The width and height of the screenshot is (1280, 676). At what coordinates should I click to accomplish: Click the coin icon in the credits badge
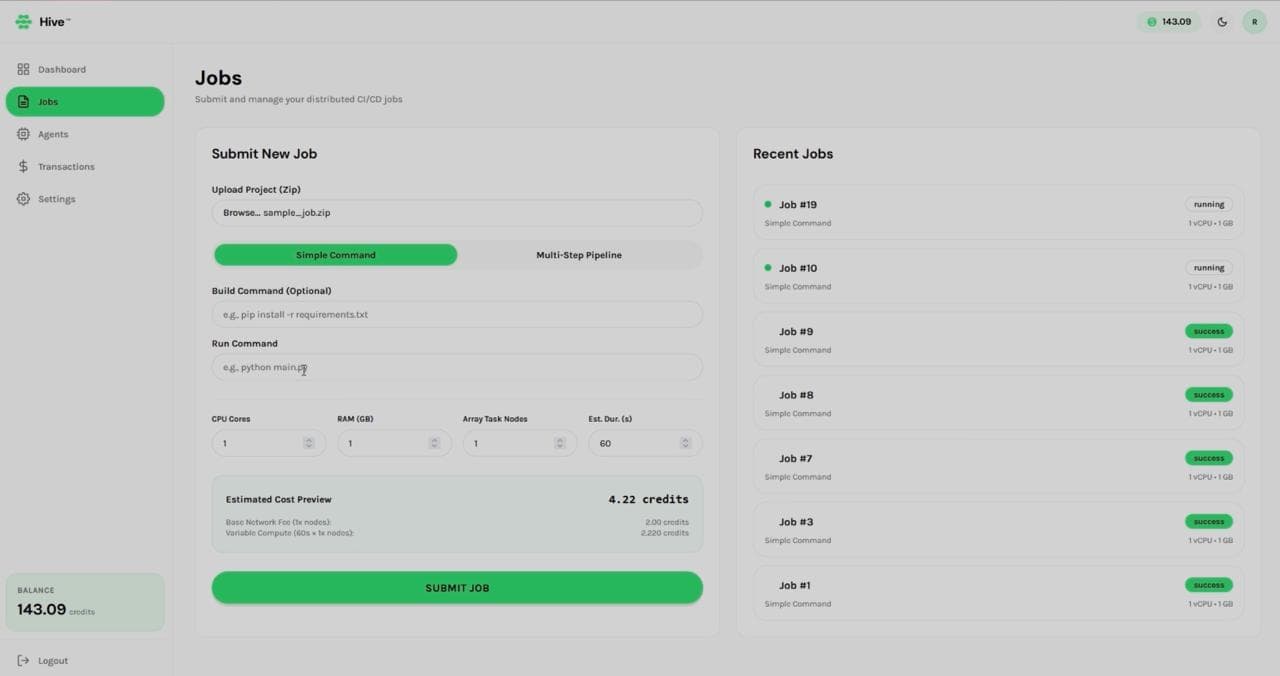pos(1151,21)
